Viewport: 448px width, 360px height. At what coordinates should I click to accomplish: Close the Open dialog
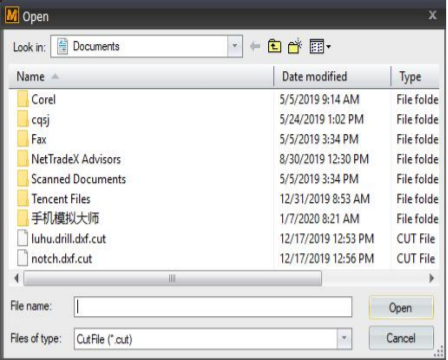coord(432,15)
